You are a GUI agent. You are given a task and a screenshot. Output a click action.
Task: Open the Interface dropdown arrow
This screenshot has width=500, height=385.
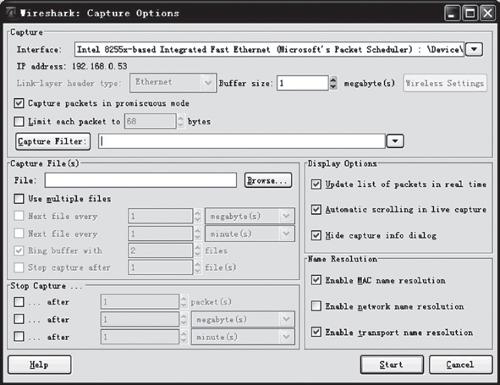[x=474, y=49]
